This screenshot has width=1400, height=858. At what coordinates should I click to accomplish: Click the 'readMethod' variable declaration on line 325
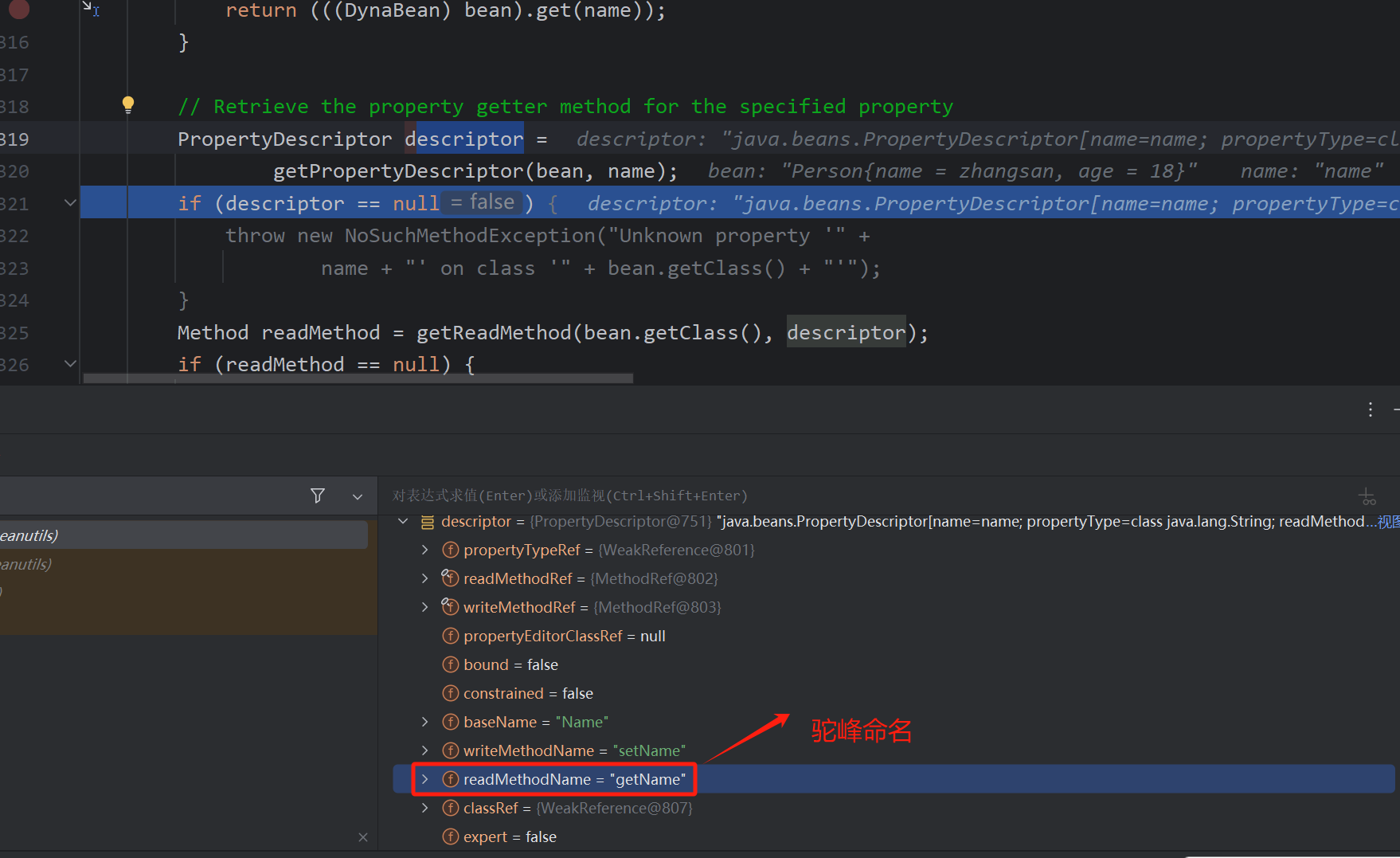click(321, 332)
